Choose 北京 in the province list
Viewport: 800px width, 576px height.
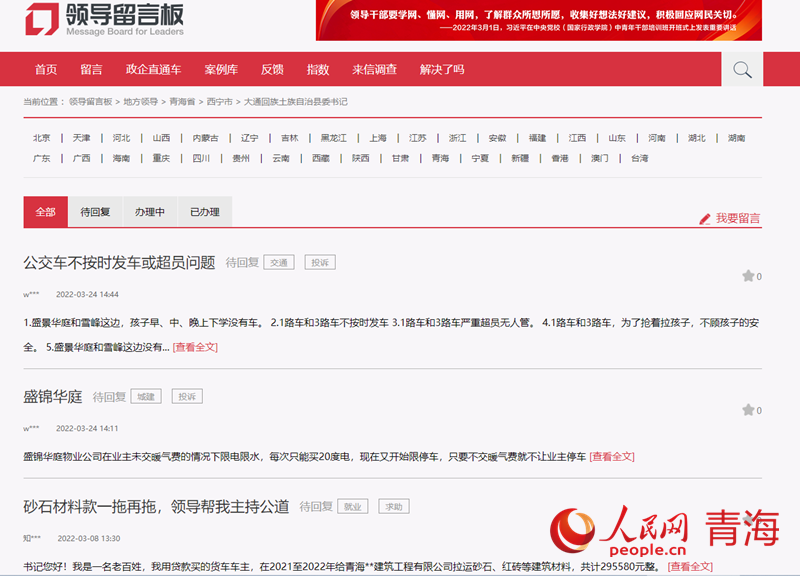tap(41, 138)
